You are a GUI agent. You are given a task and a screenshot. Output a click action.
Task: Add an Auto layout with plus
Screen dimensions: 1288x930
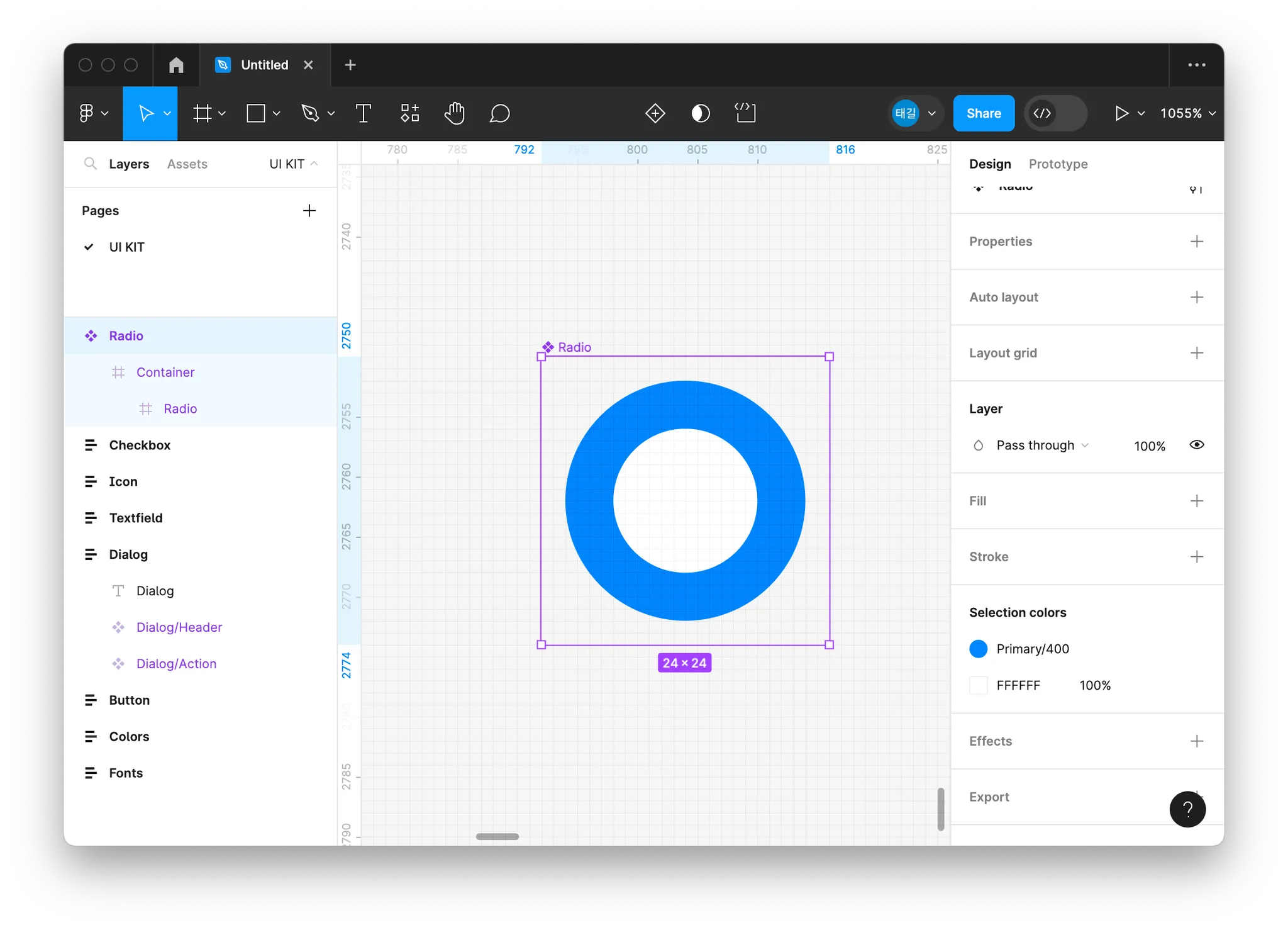(1197, 297)
